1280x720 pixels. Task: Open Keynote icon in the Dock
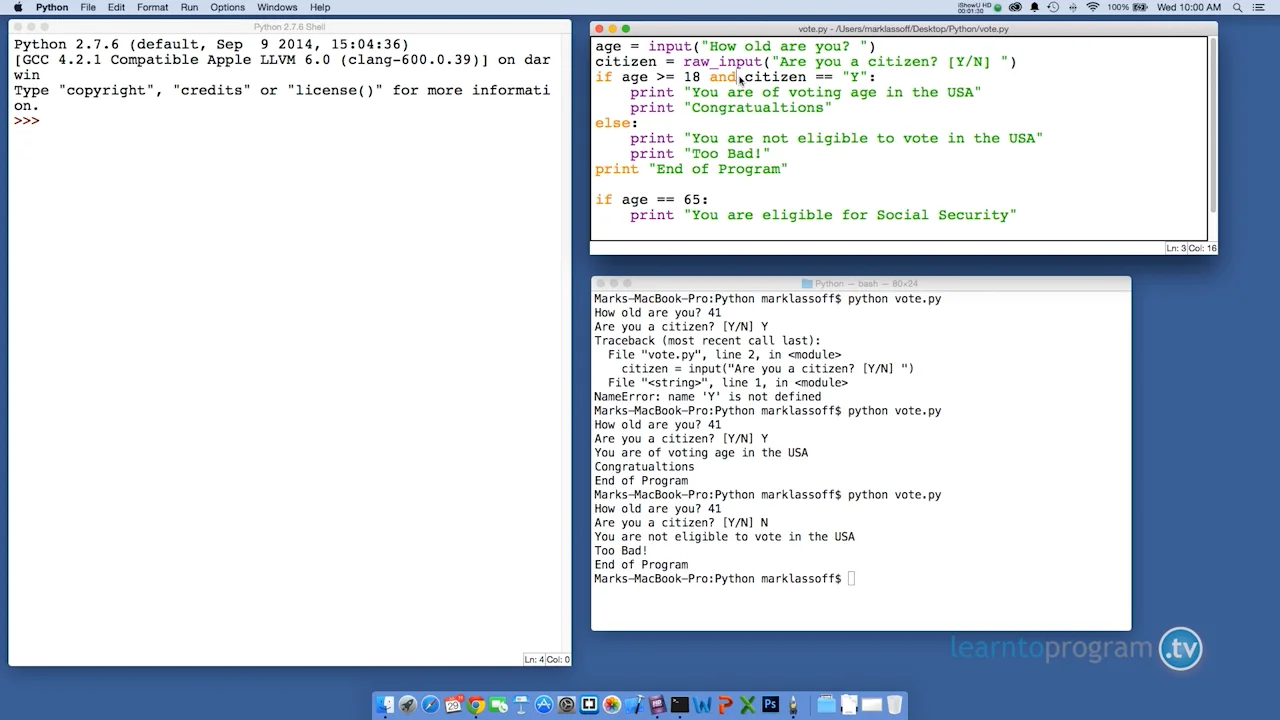(x=521, y=705)
